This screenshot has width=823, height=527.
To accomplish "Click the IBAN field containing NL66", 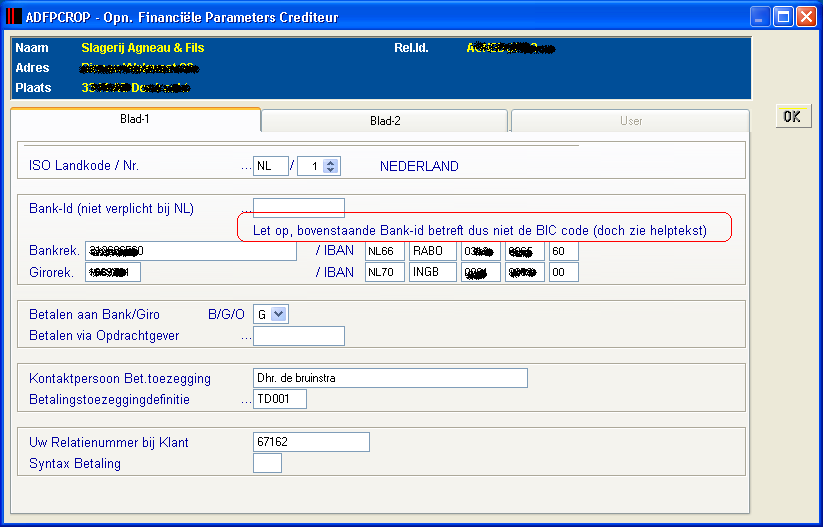I will click(385, 251).
